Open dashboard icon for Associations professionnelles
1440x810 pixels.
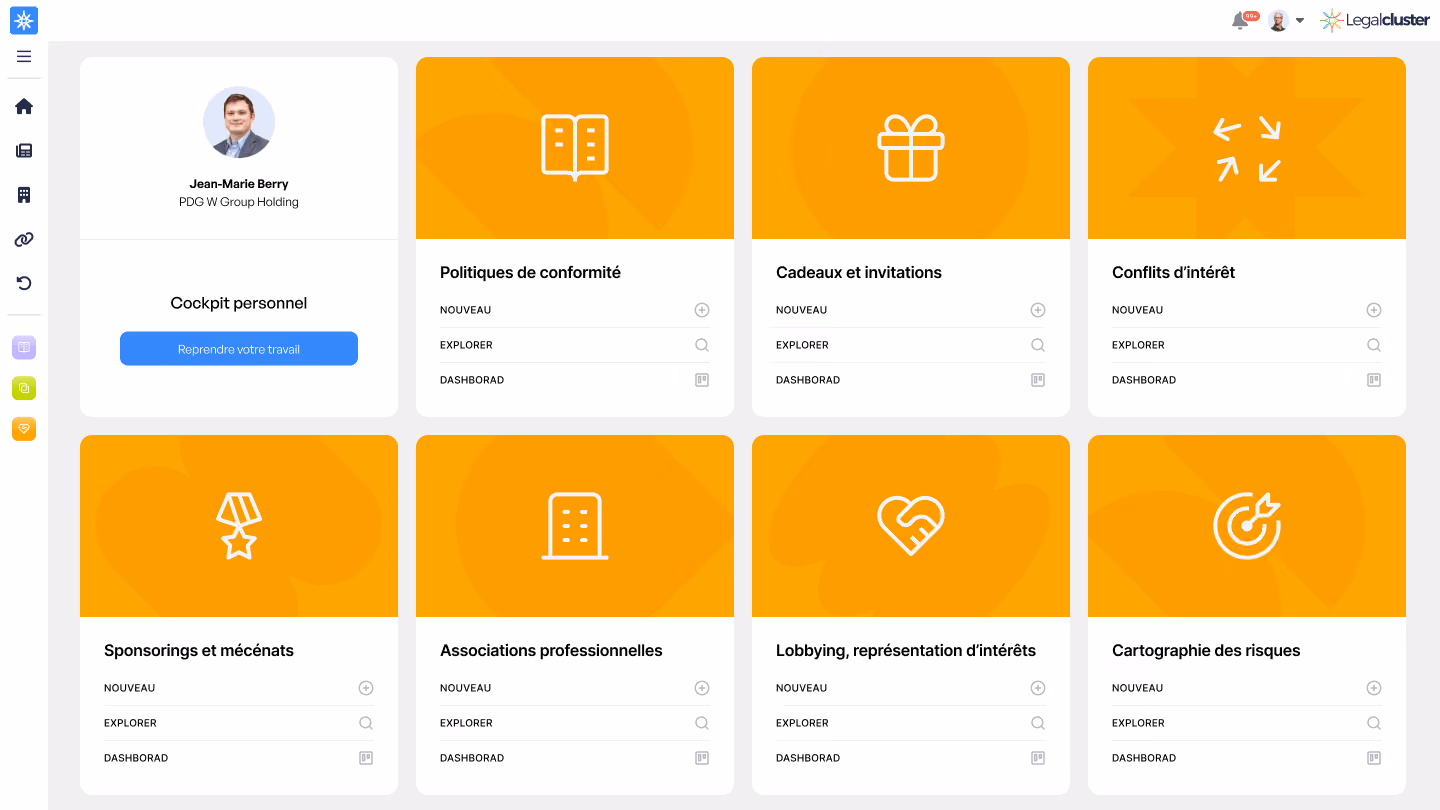(x=702, y=758)
